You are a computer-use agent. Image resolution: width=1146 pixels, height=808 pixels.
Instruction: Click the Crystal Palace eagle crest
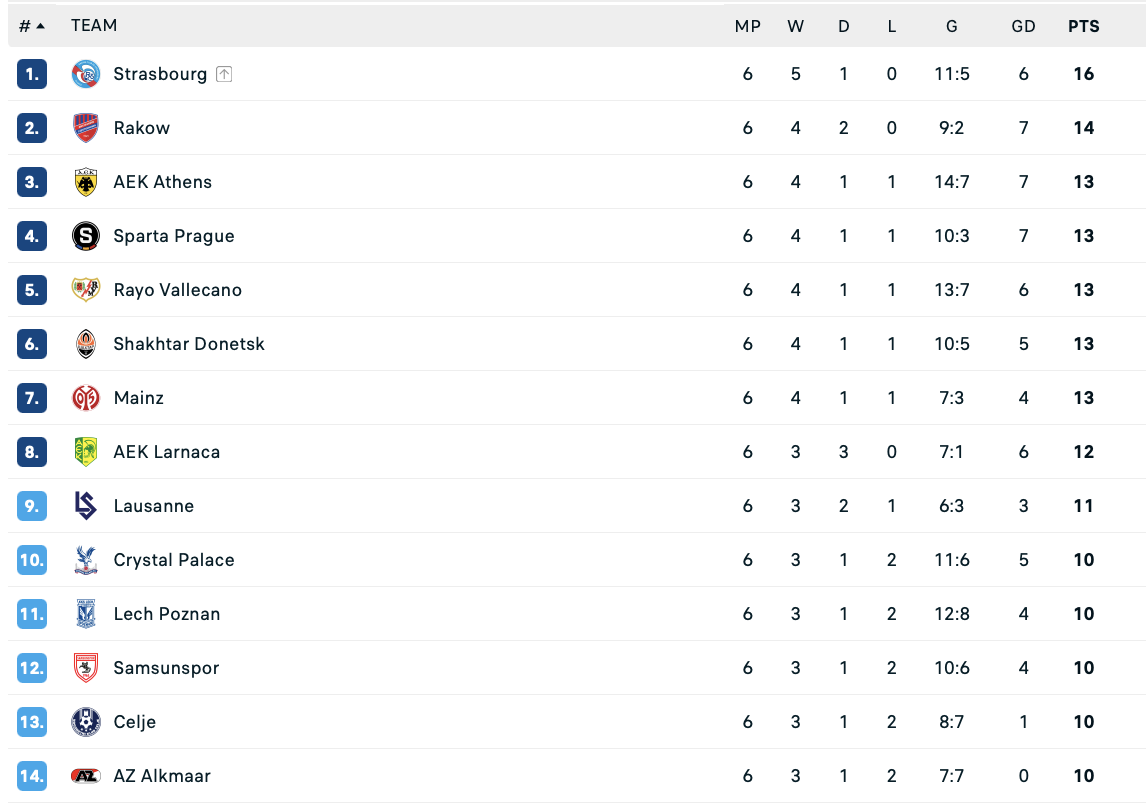86,560
